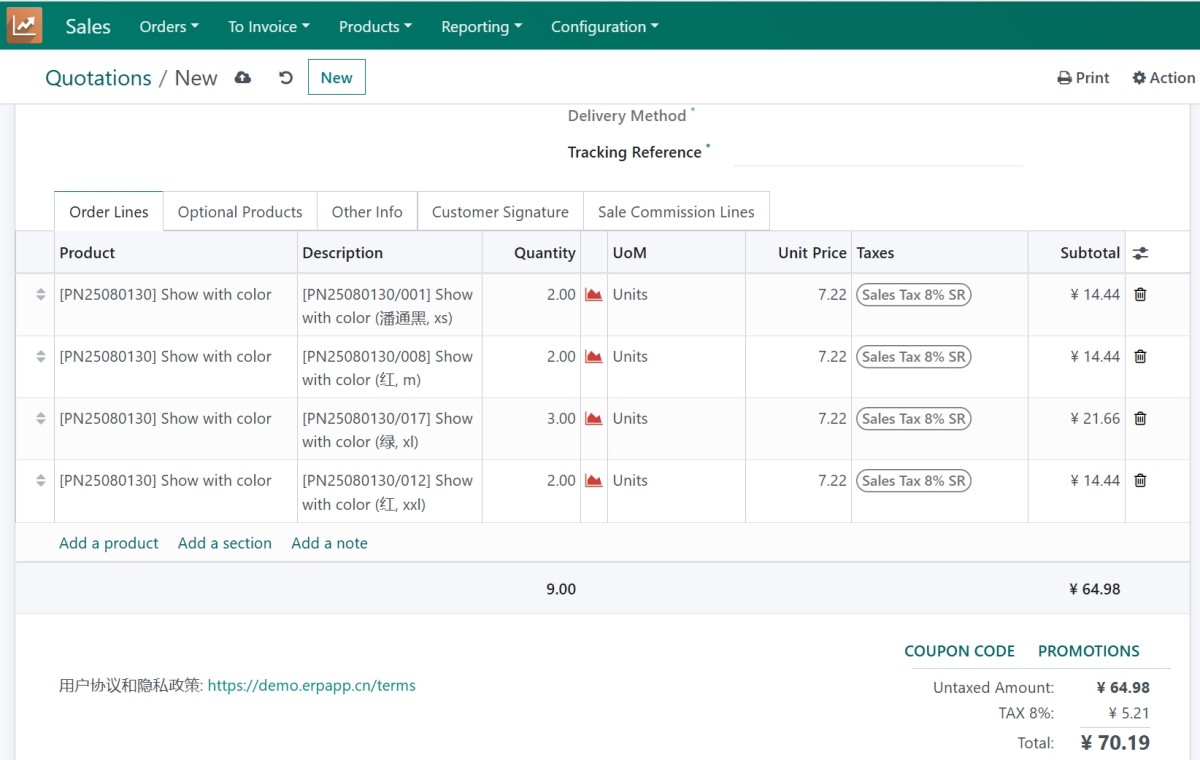Click the Add a product link
The height and width of the screenshot is (760, 1200).
click(x=109, y=543)
